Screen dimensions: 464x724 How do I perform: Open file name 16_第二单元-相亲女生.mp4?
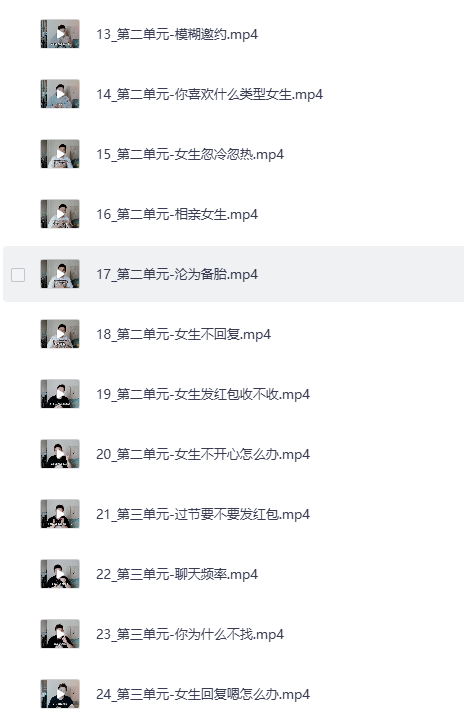177,214
